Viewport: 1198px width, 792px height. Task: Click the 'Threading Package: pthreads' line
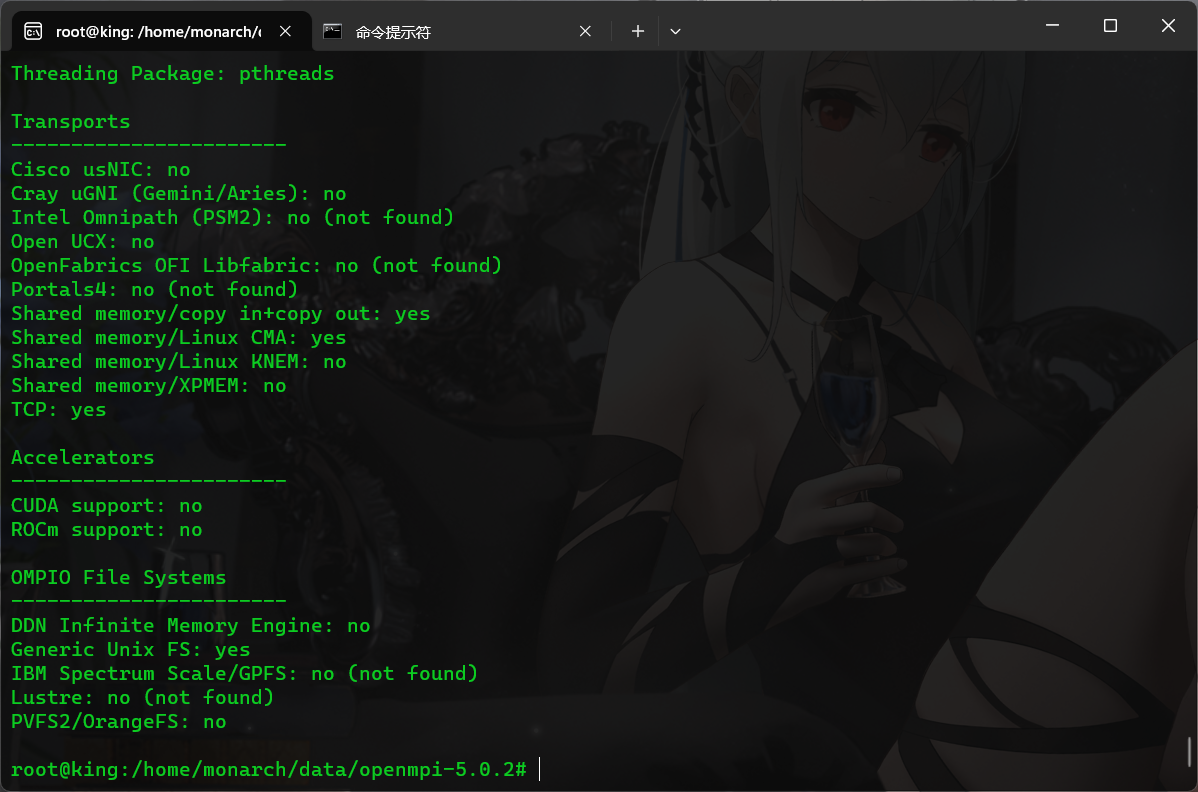[173, 74]
